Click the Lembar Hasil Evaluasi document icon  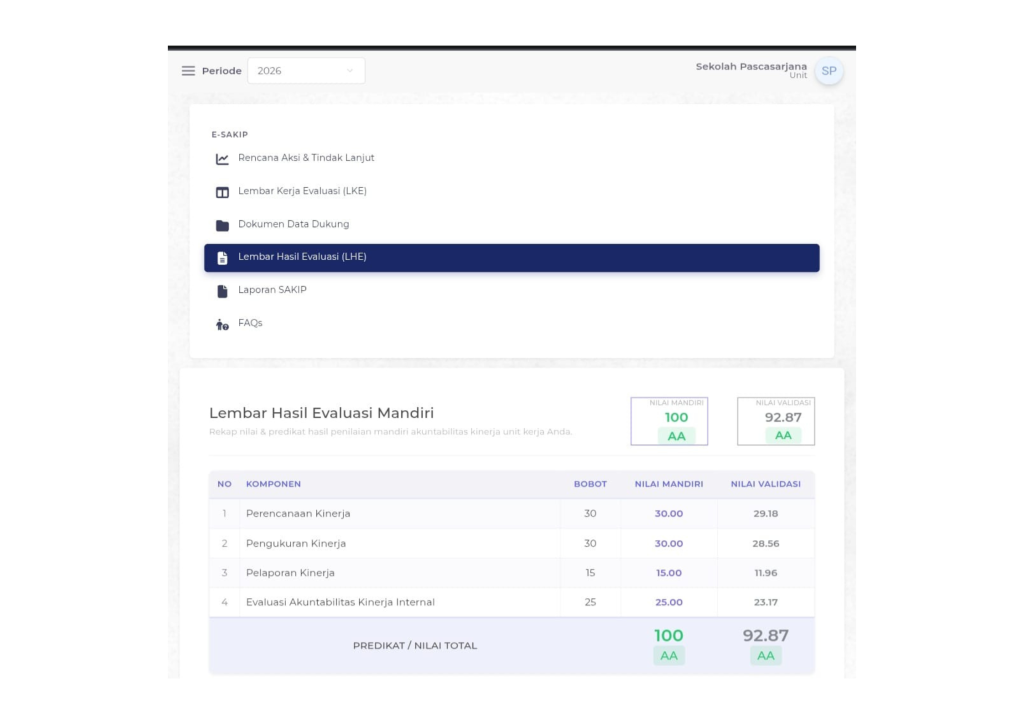222,258
